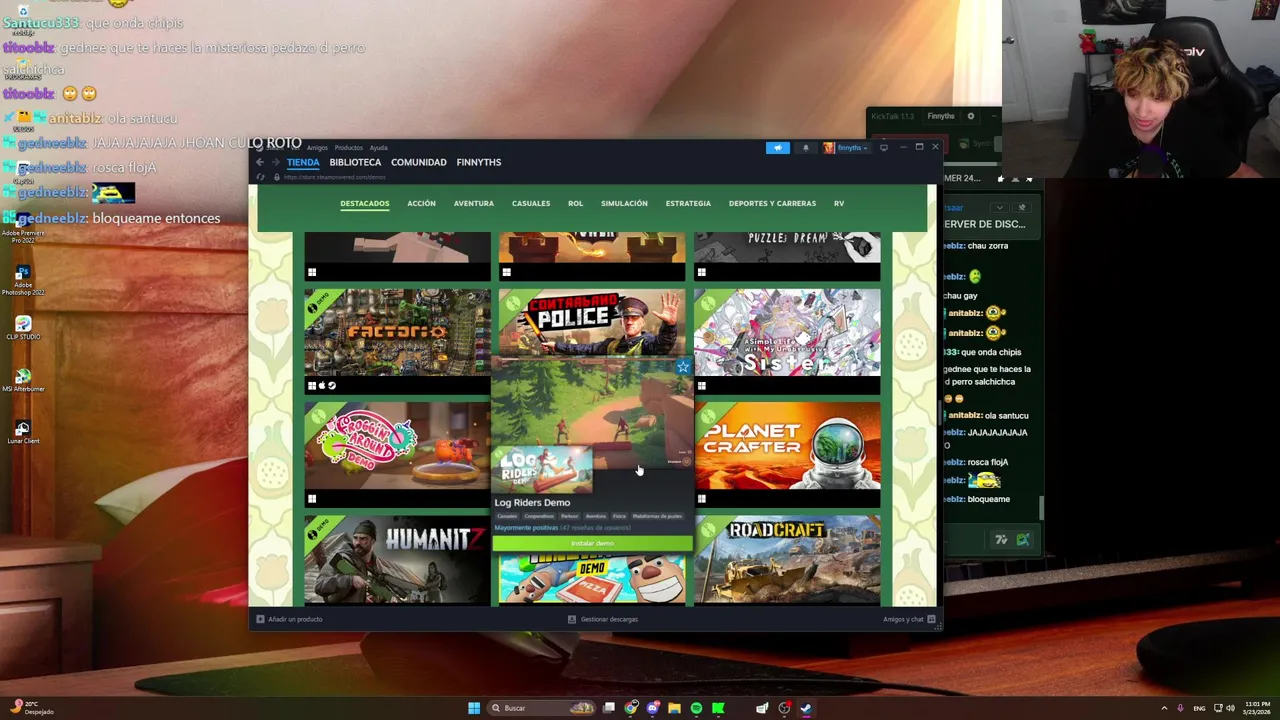Click Añadir un producto
1280x720 pixels.
click(289, 619)
